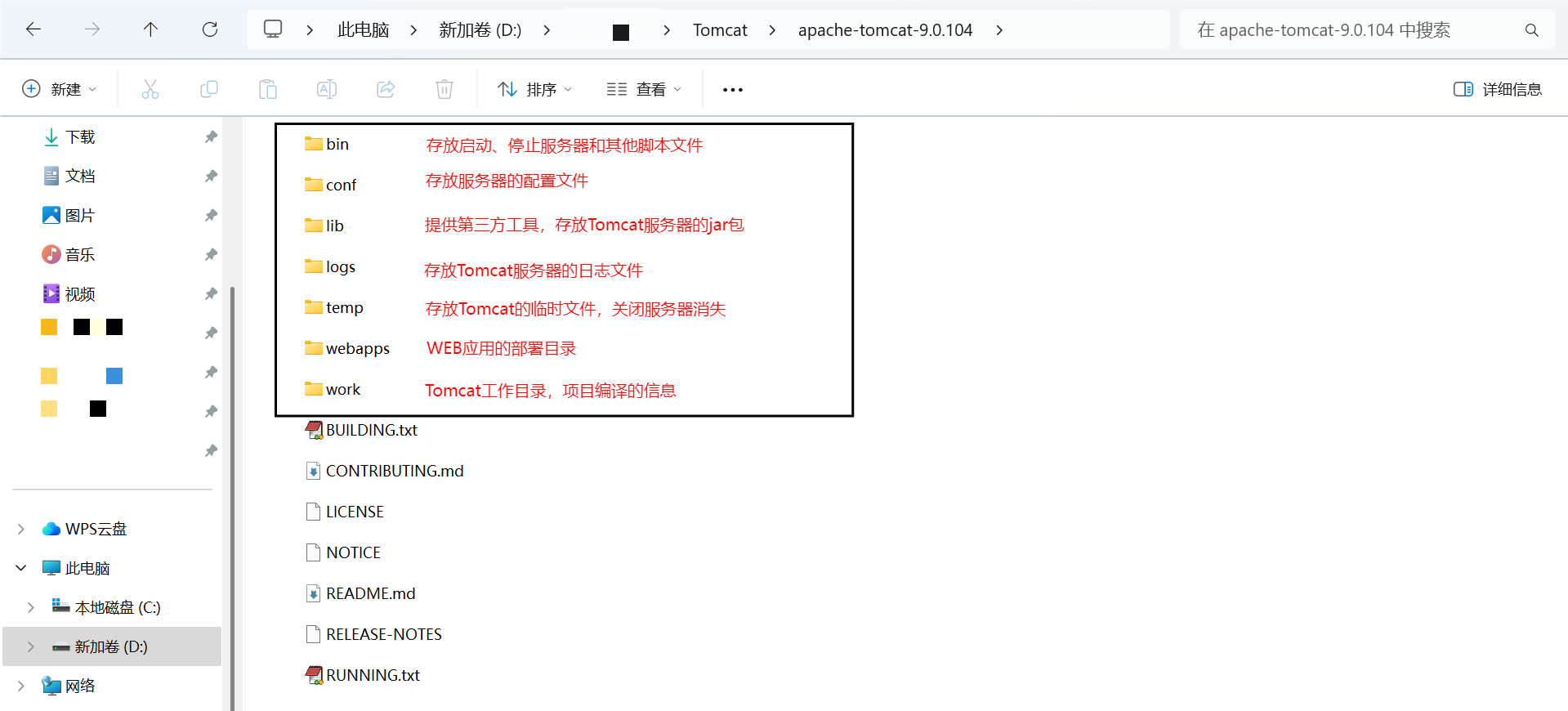Image resolution: width=1568 pixels, height=711 pixels.
Task: Select the RELEASE-NOTES file
Action: click(x=373, y=635)
